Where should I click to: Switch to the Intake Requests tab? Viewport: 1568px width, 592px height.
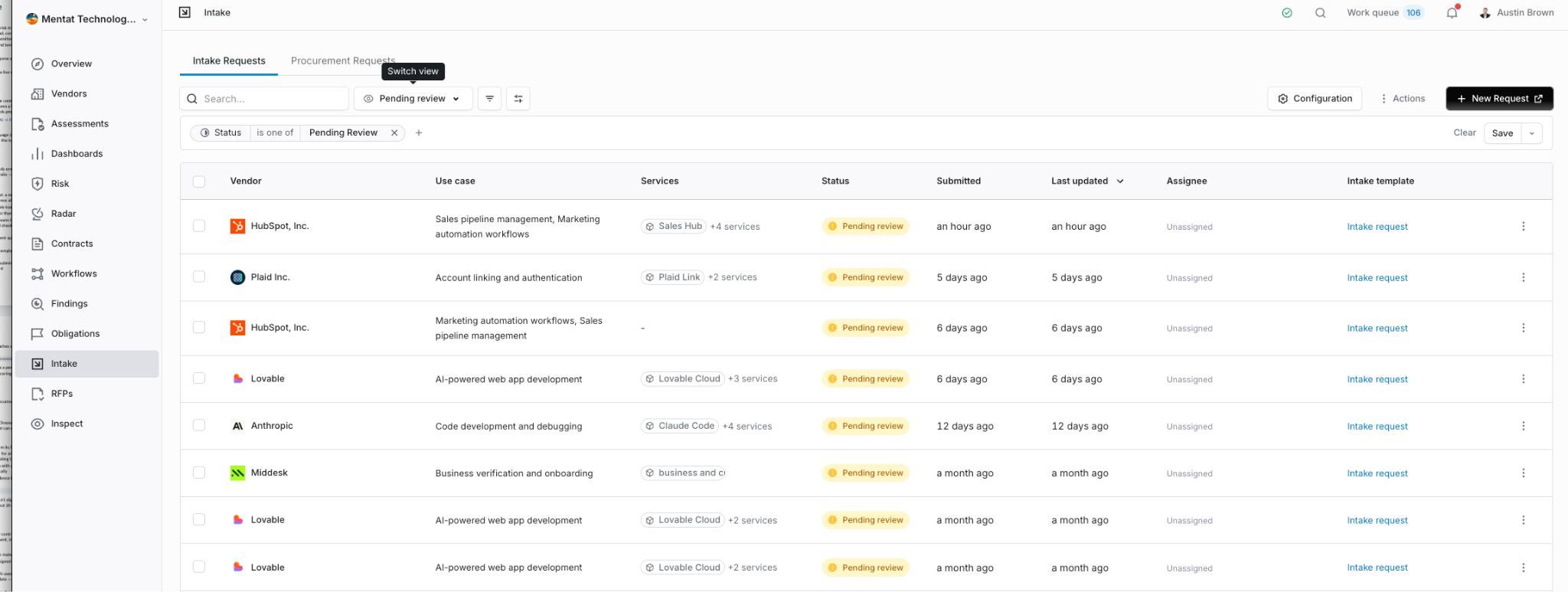pyautogui.click(x=229, y=61)
